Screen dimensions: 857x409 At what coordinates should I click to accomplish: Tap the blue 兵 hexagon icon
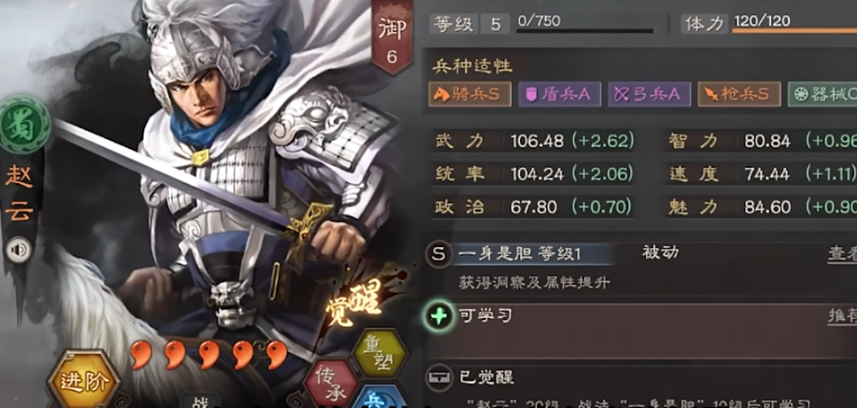378,399
